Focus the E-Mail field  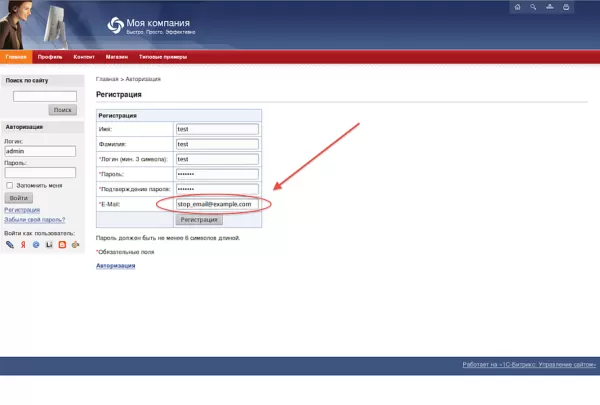[217, 204]
